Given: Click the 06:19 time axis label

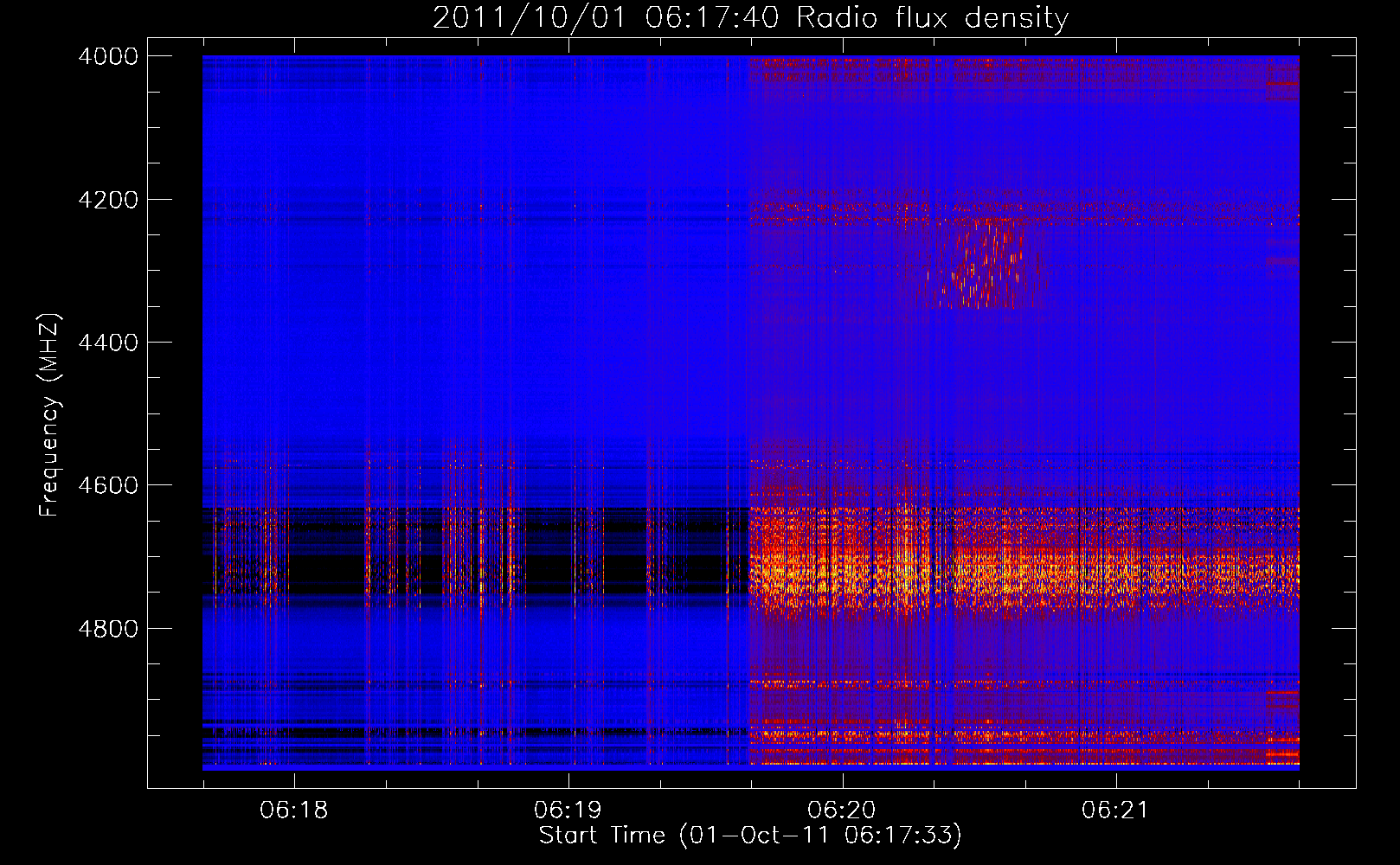Looking at the screenshot, I should (x=568, y=811).
